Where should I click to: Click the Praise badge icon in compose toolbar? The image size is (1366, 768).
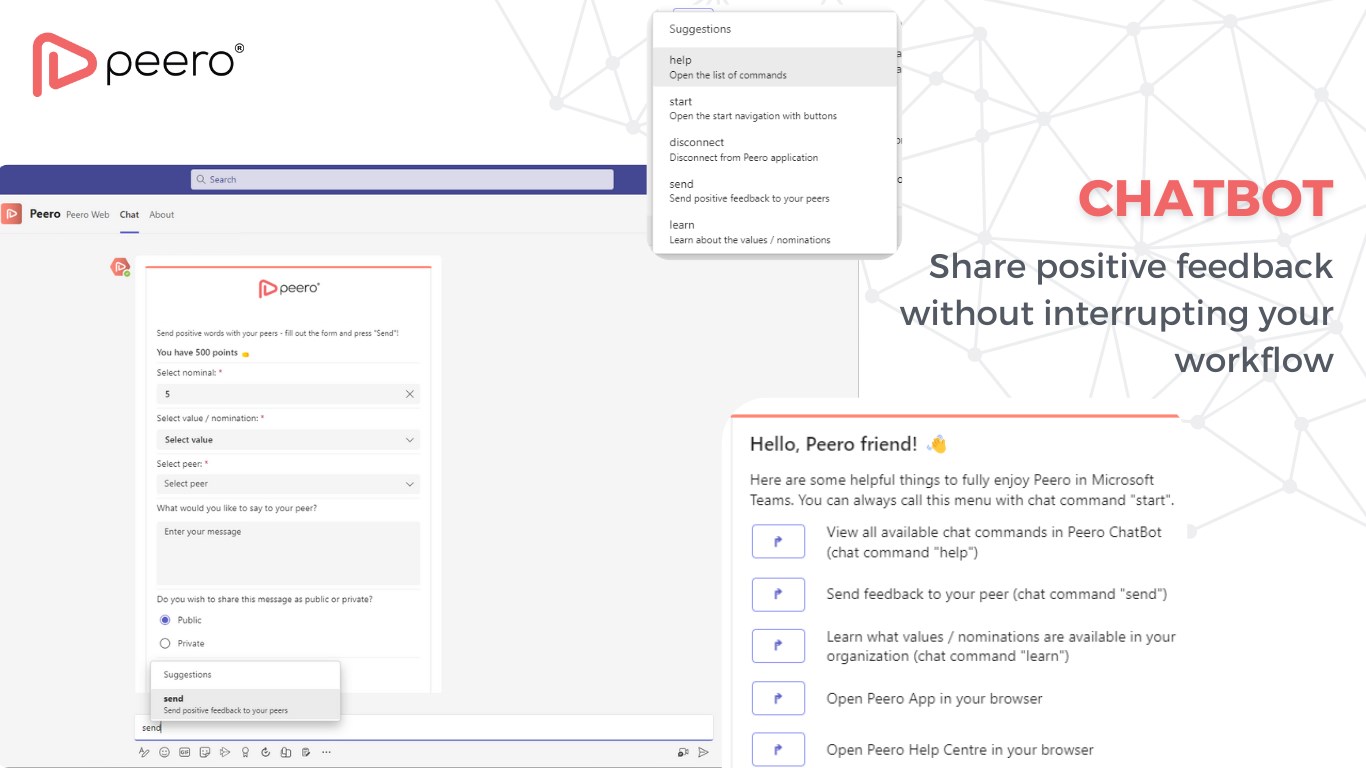(245, 752)
